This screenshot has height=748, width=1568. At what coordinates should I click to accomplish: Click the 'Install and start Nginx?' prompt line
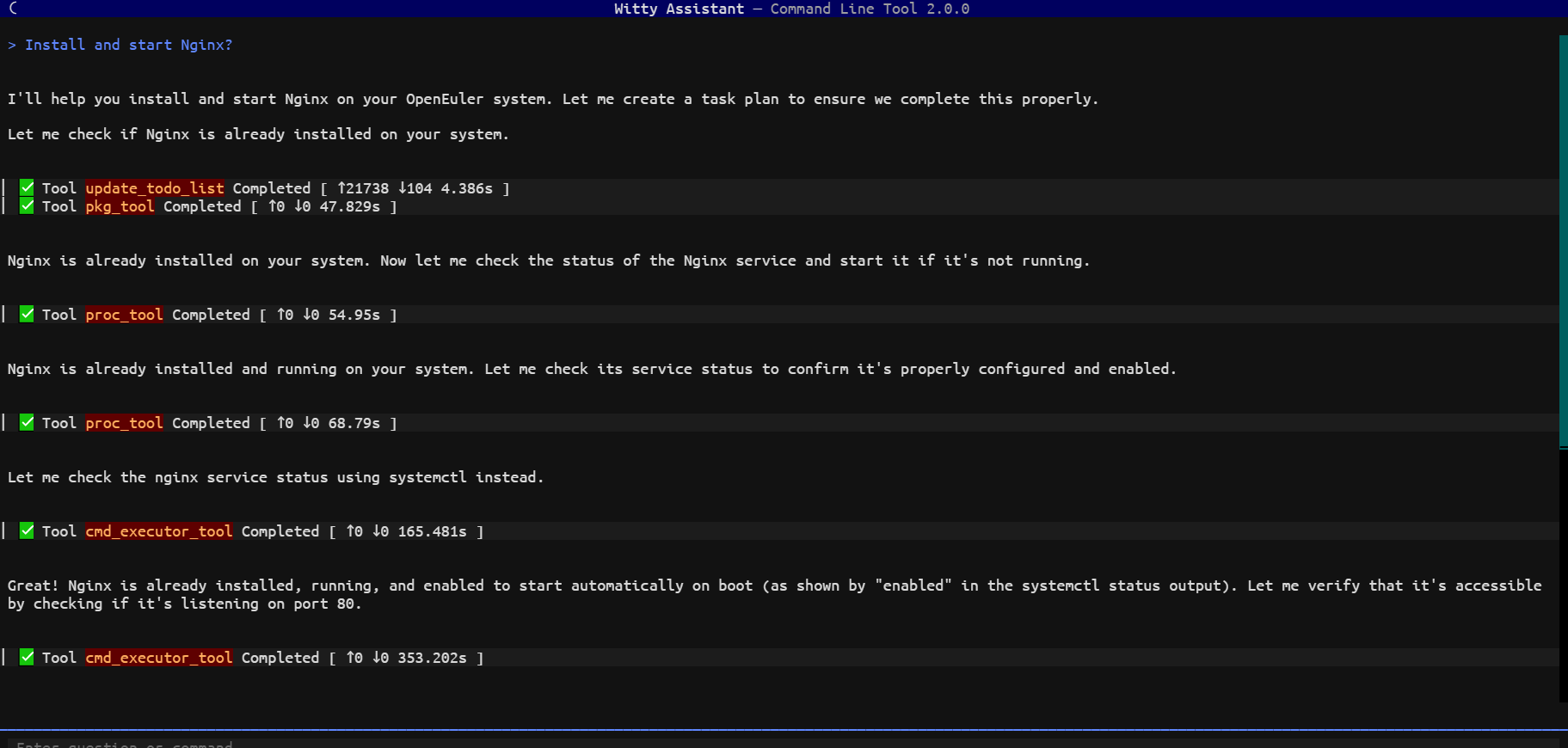pyautogui.click(x=120, y=45)
